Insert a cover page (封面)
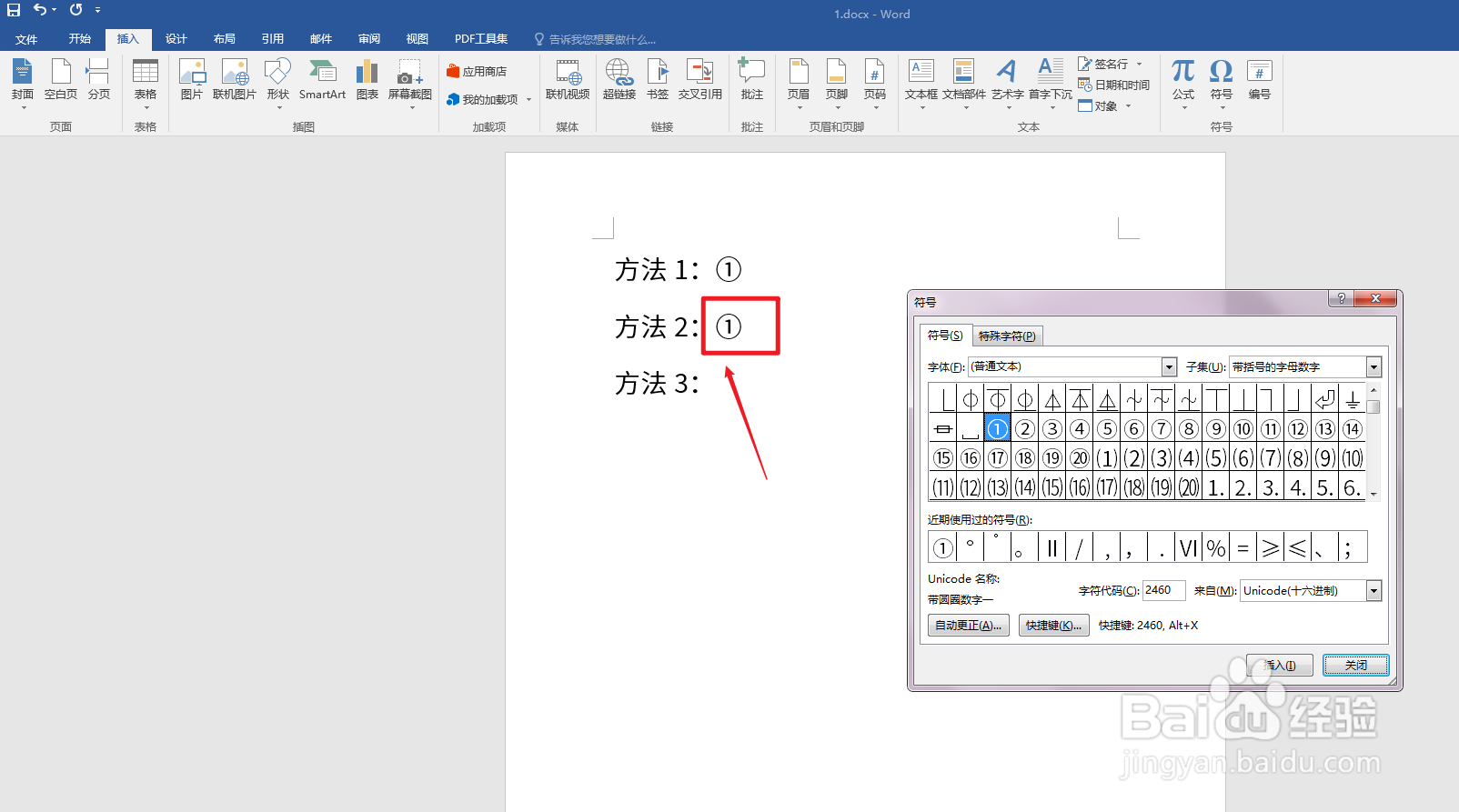The height and width of the screenshot is (812, 1459). point(23,84)
